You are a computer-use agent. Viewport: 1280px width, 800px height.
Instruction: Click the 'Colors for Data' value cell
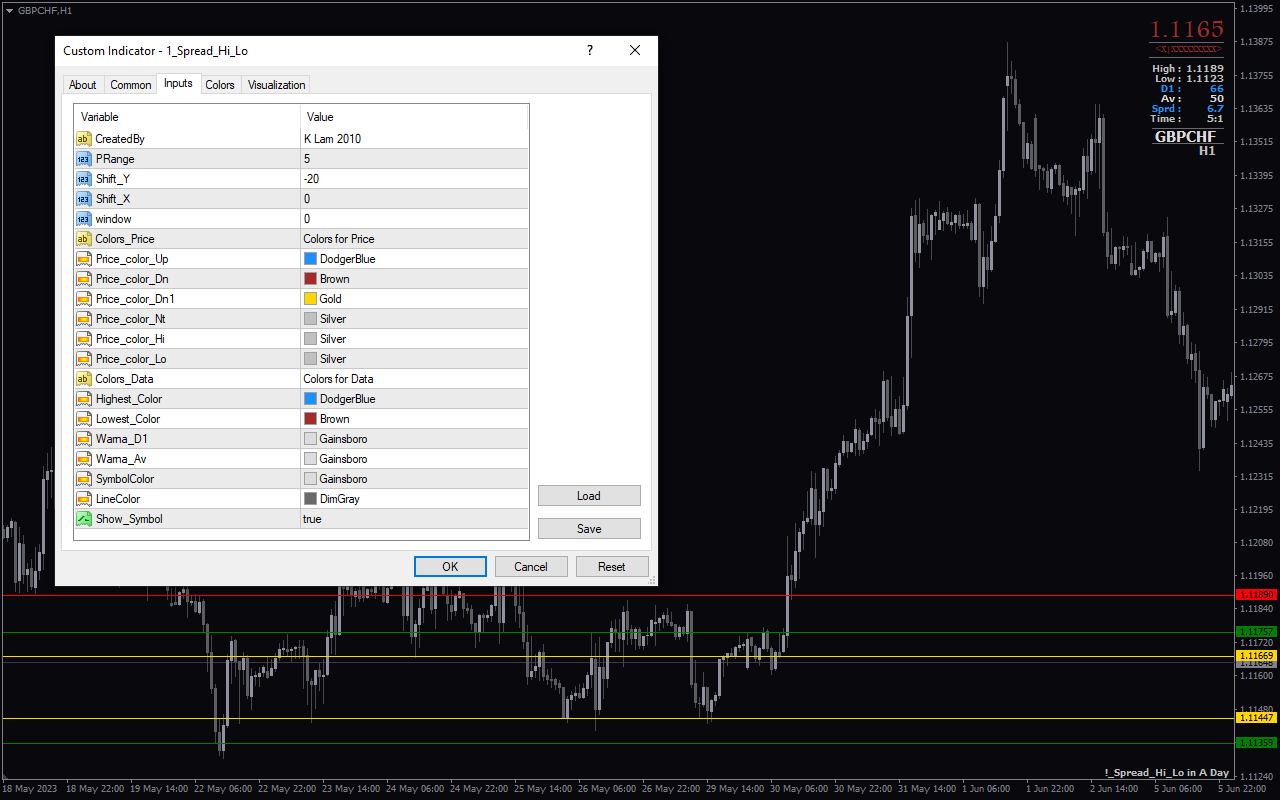pos(414,379)
